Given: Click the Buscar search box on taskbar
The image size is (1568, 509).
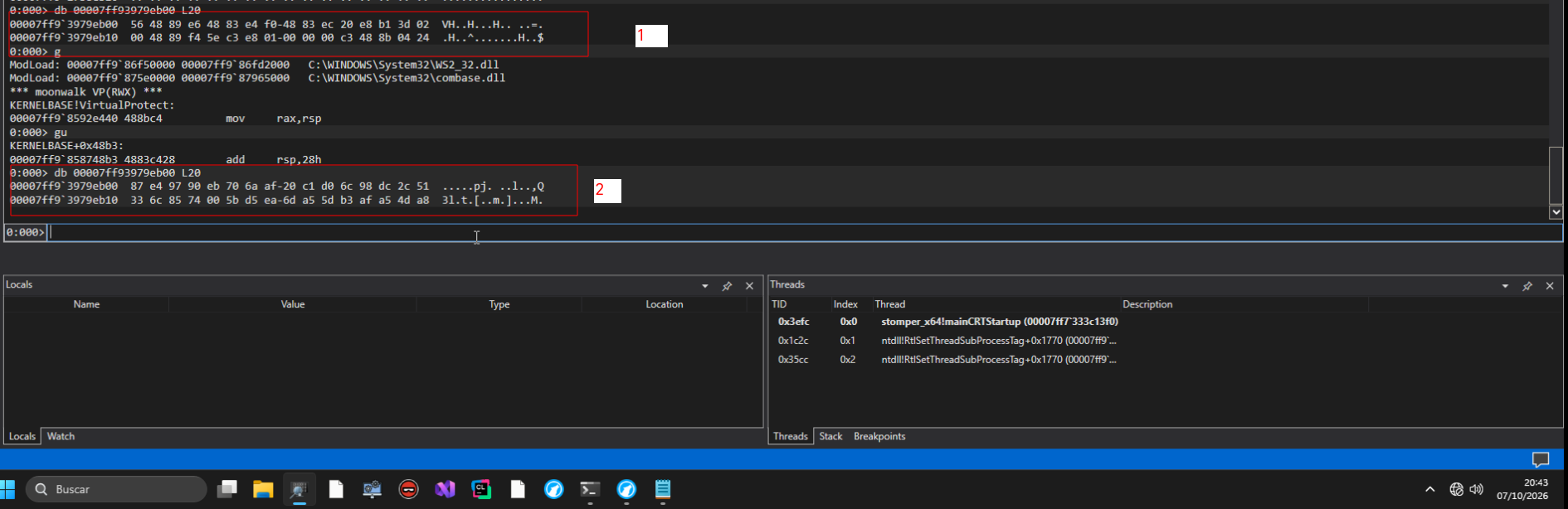Looking at the screenshot, I should click(117, 489).
